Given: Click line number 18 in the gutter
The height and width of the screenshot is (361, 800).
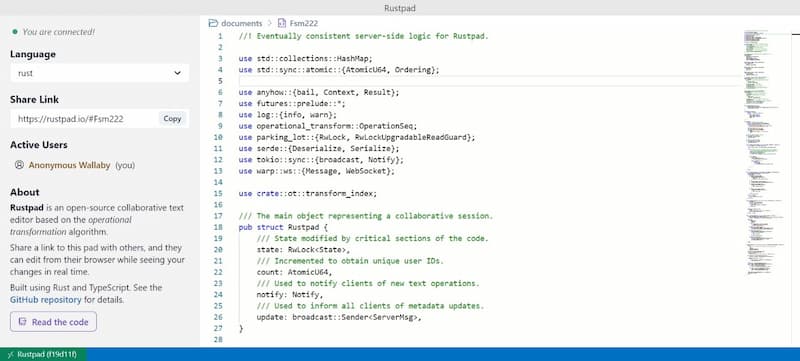Looking at the screenshot, I should point(218,227).
